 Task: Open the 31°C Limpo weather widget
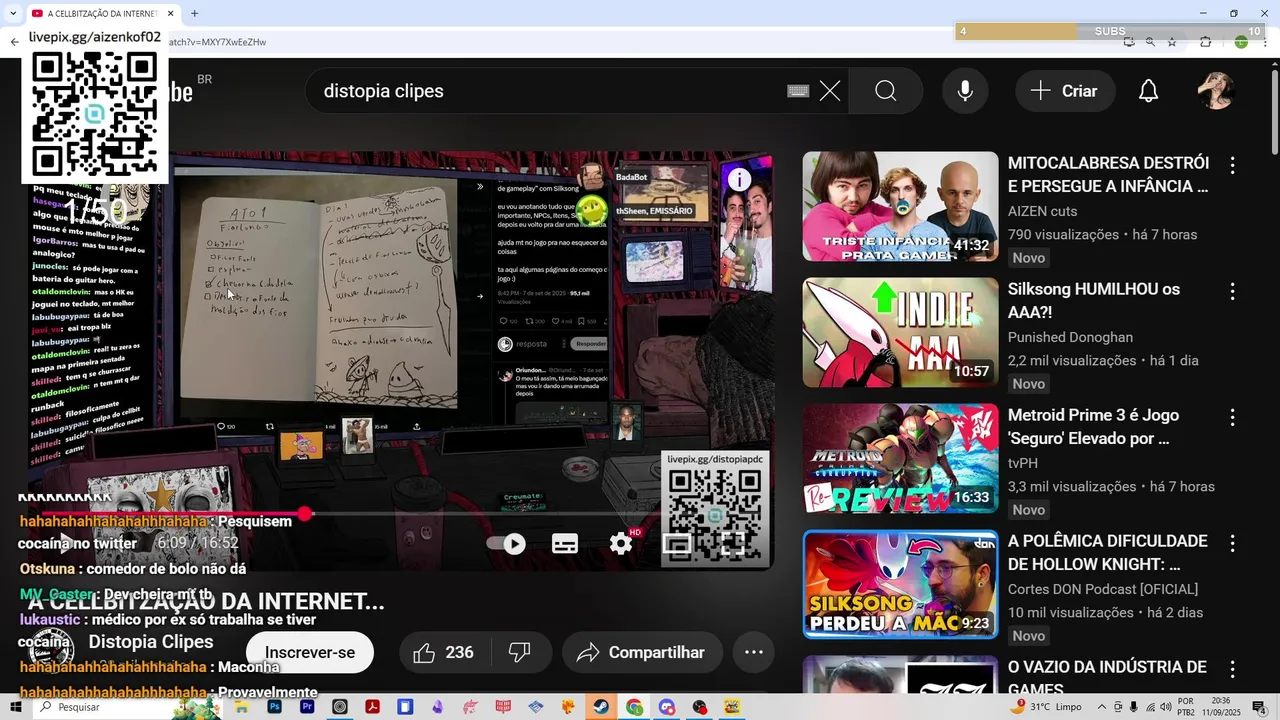[x=1047, y=706]
